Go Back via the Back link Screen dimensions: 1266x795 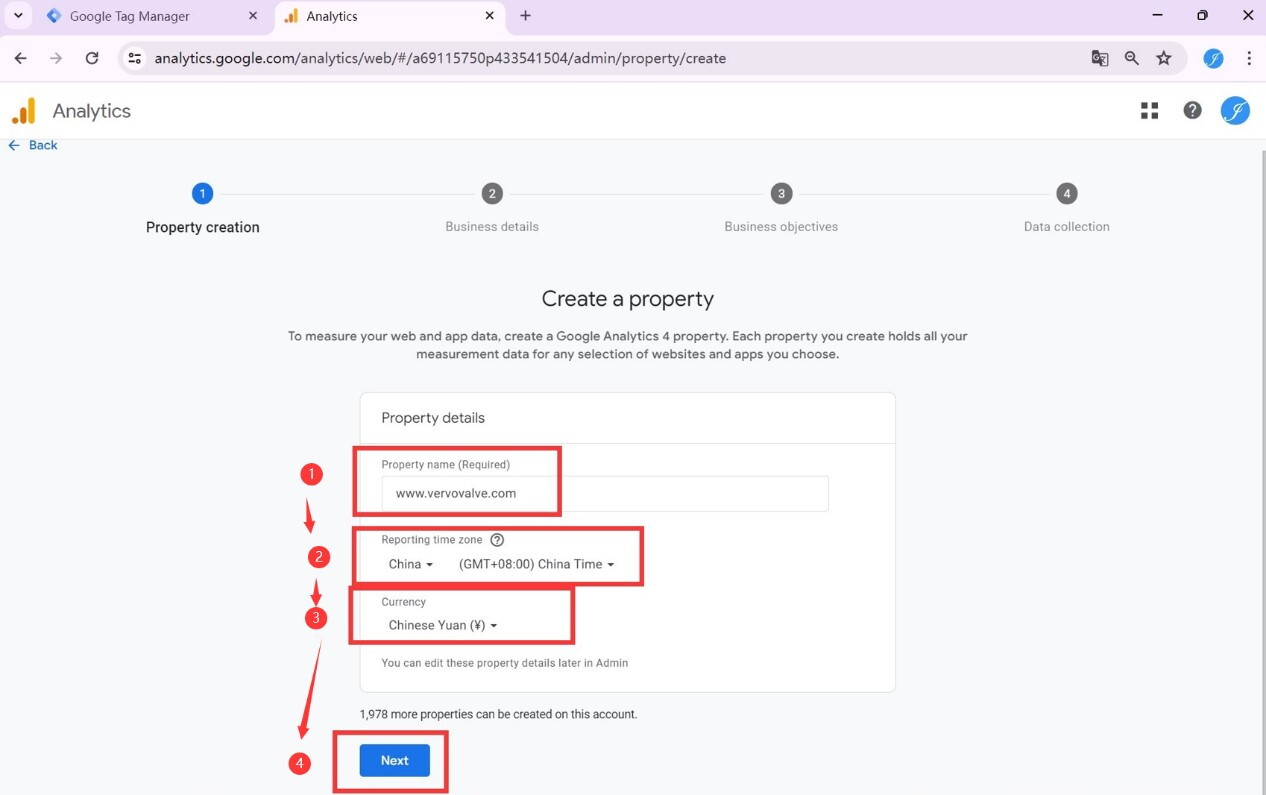(33, 145)
